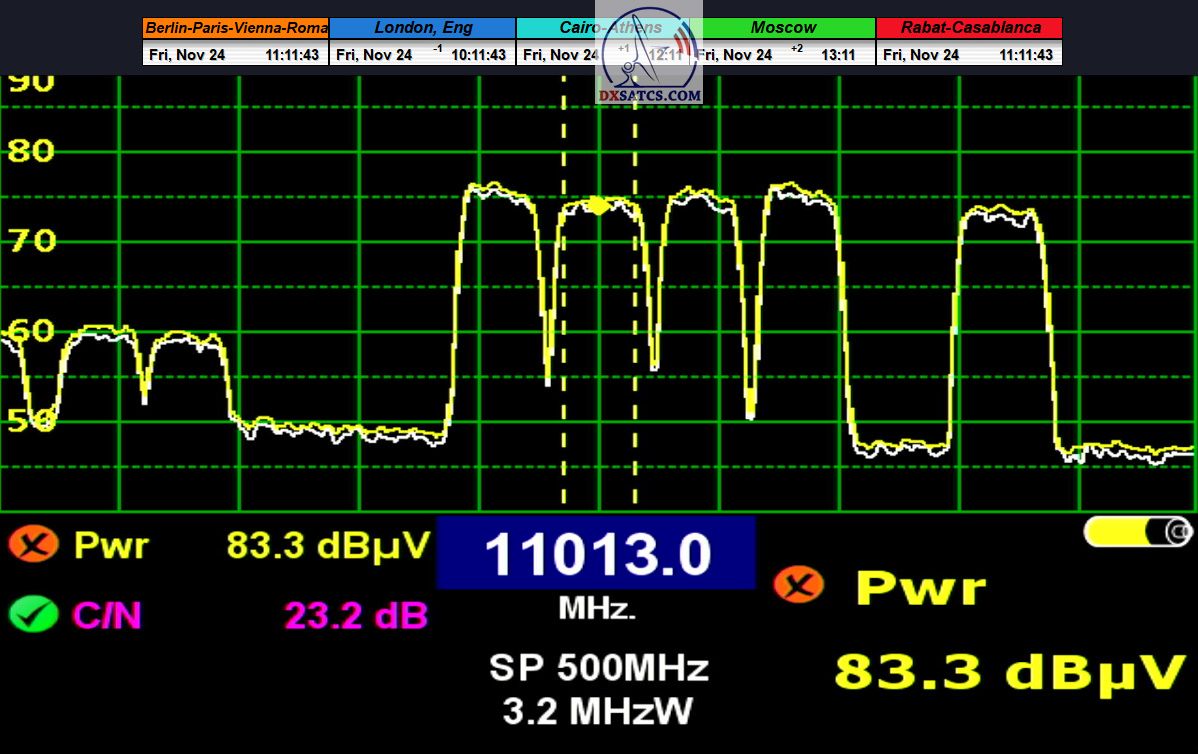The image size is (1198, 754).
Task: Click the 80 label on the level axis
Action: pos(30,151)
